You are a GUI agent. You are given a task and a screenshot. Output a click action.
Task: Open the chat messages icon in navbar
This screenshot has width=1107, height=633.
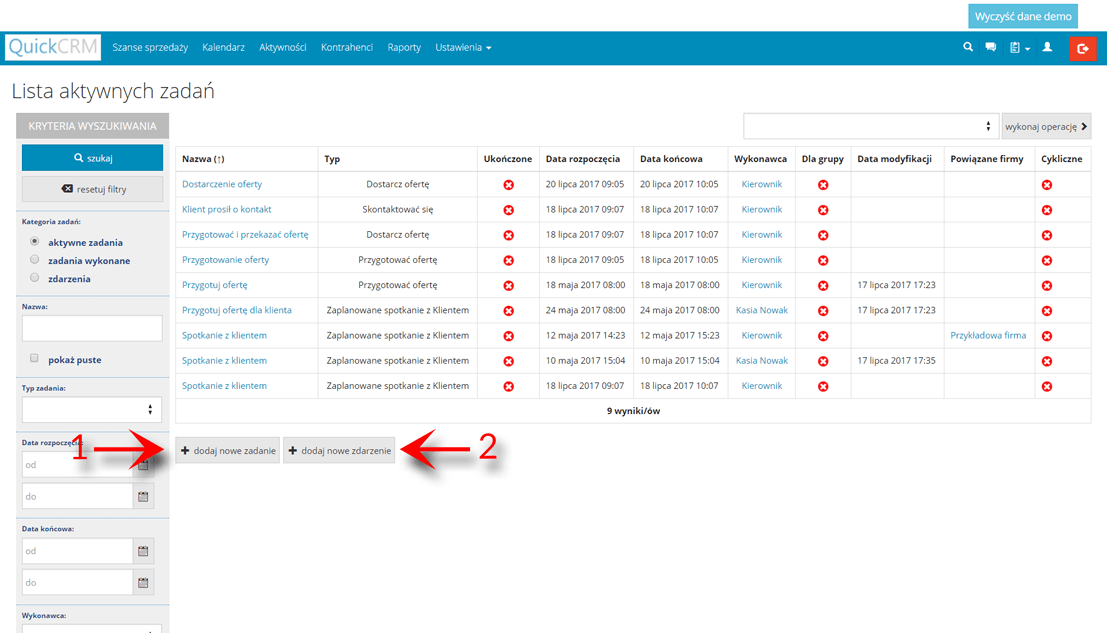[990, 47]
